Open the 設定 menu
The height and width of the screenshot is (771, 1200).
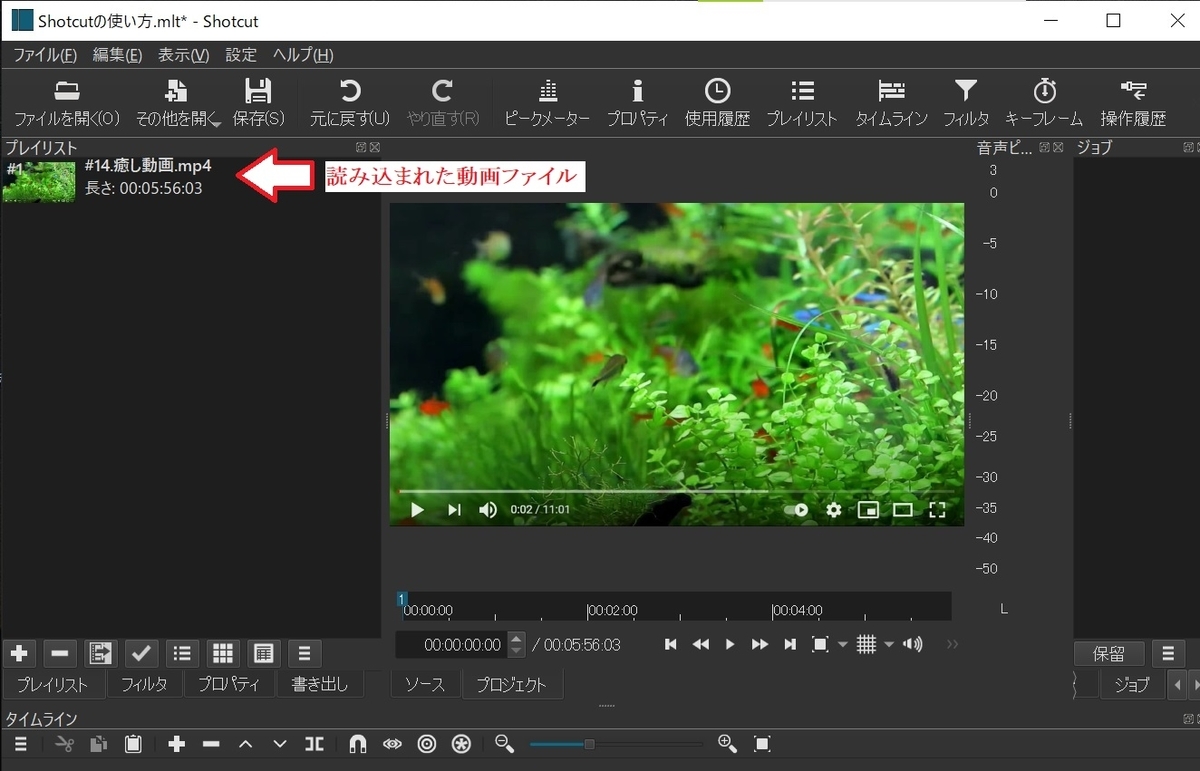241,55
